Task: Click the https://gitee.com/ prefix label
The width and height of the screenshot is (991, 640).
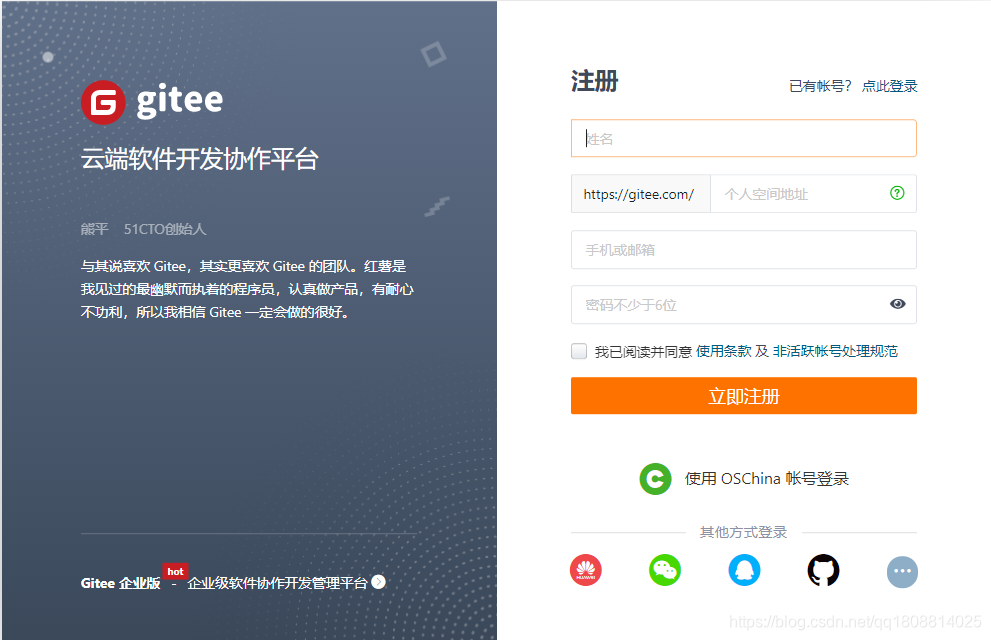Action: pos(639,194)
